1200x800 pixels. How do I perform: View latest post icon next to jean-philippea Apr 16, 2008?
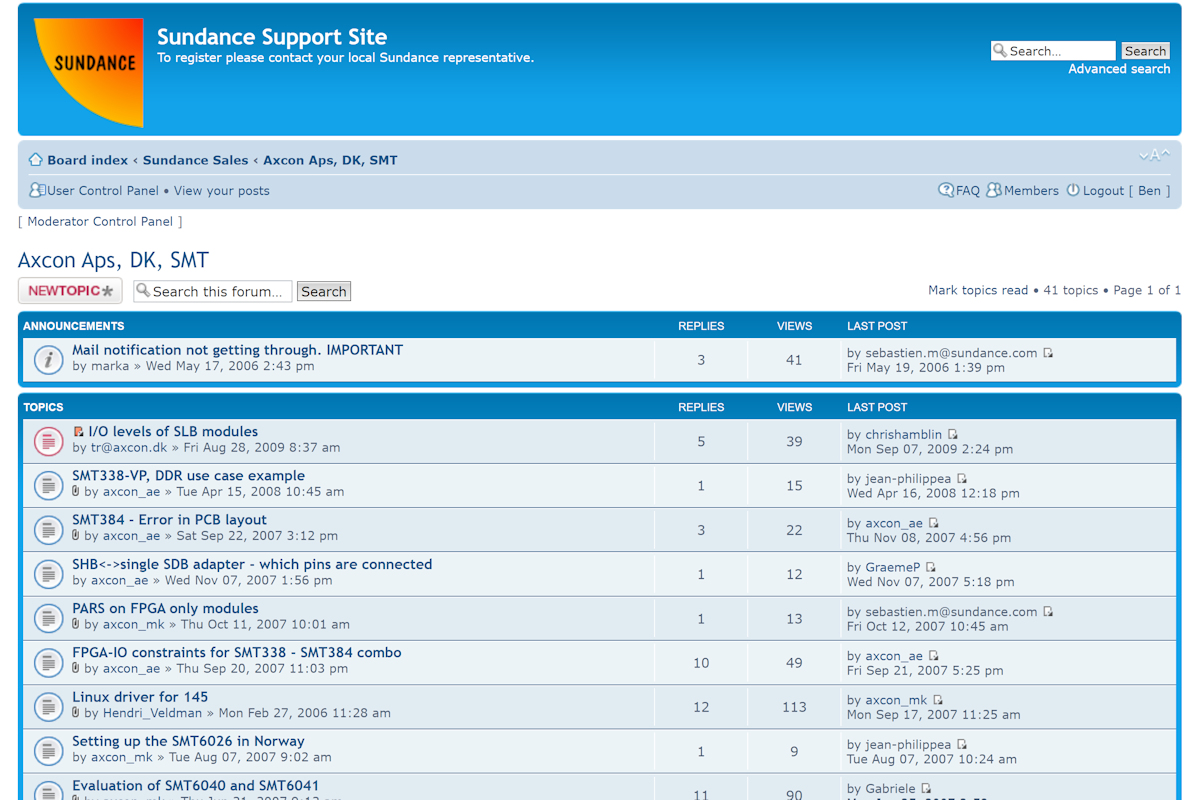[x=962, y=479]
